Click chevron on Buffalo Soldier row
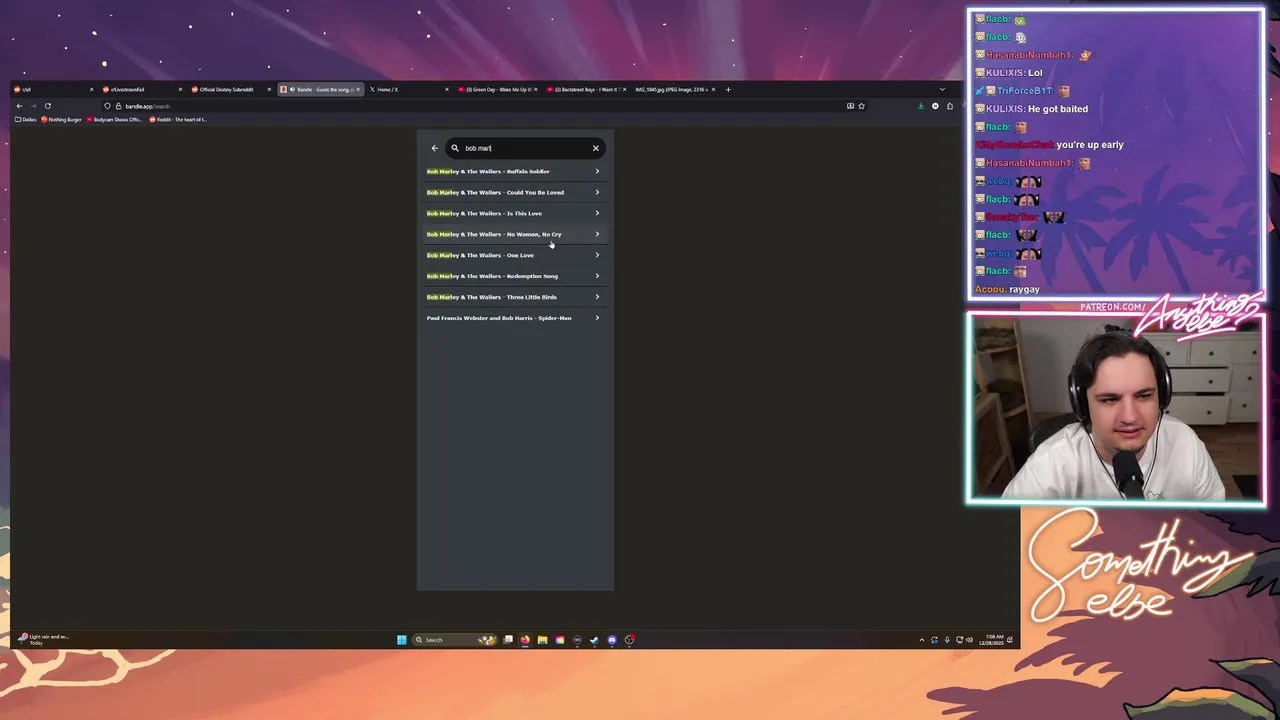Screen dimensions: 1280x720 tap(597, 171)
